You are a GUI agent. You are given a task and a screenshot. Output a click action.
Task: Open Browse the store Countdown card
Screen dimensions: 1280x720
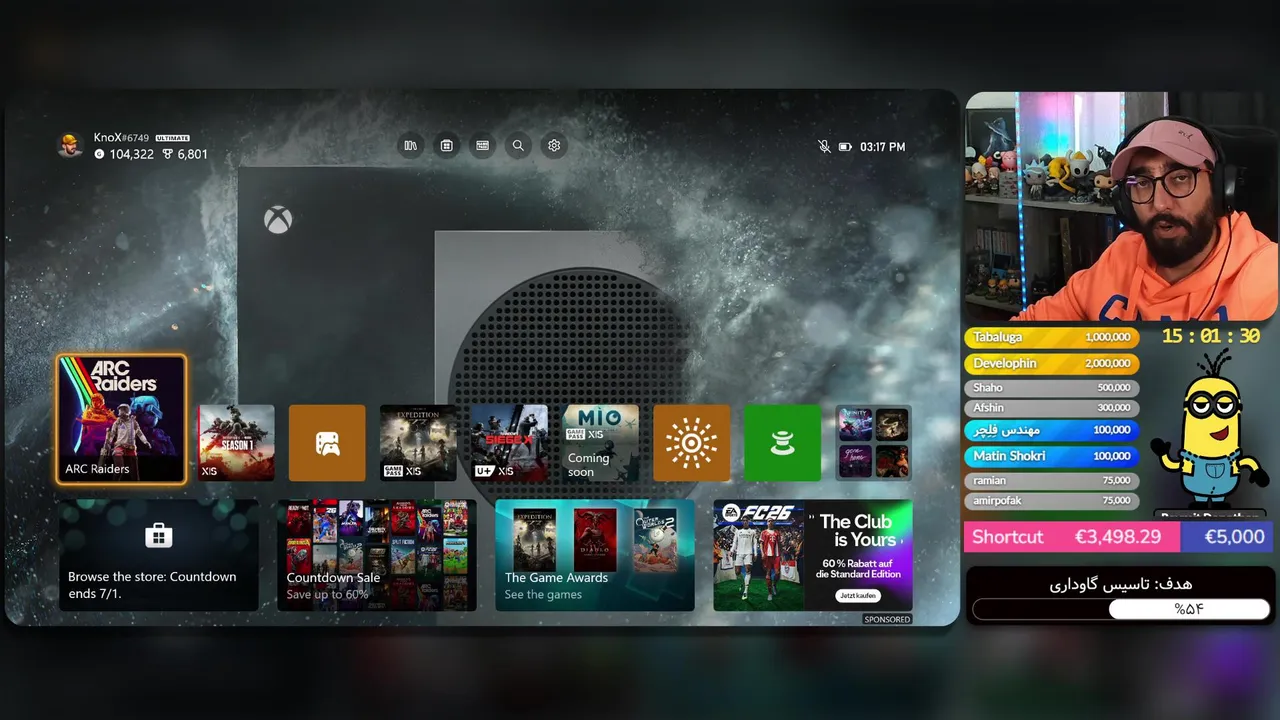click(158, 555)
